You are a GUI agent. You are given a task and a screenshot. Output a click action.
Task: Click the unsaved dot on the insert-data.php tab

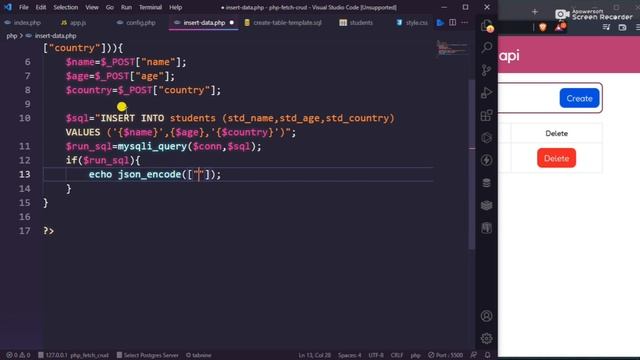[231, 23]
